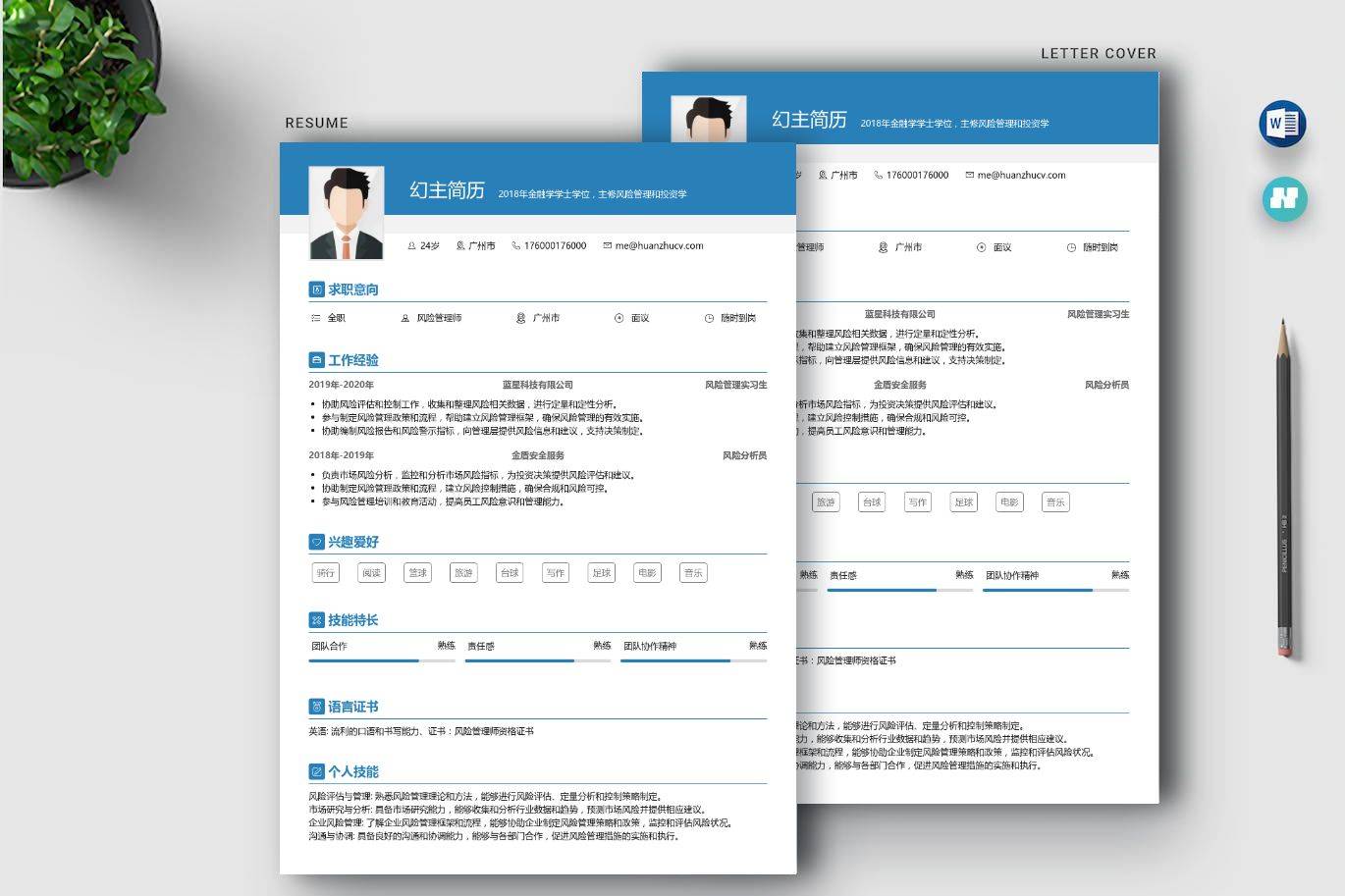Click the envelope icon on the front resume header
The width and height of the screenshot is (1345, 896).
click(608, 246)
